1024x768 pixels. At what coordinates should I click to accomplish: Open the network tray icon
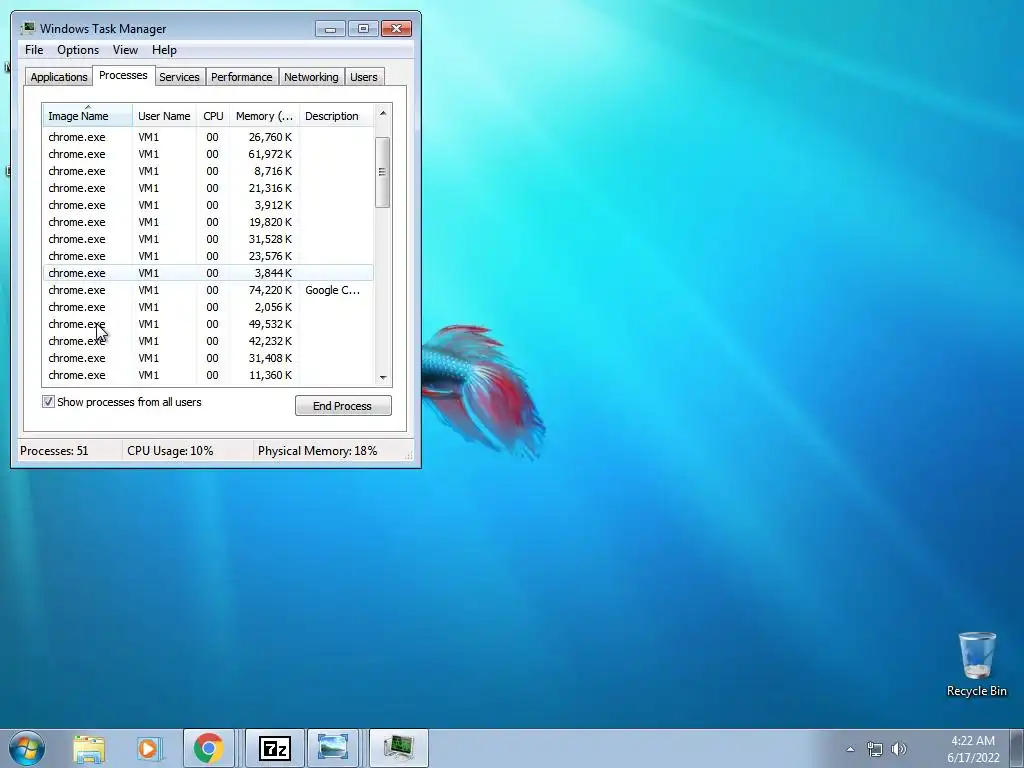(x=874, y=749)
